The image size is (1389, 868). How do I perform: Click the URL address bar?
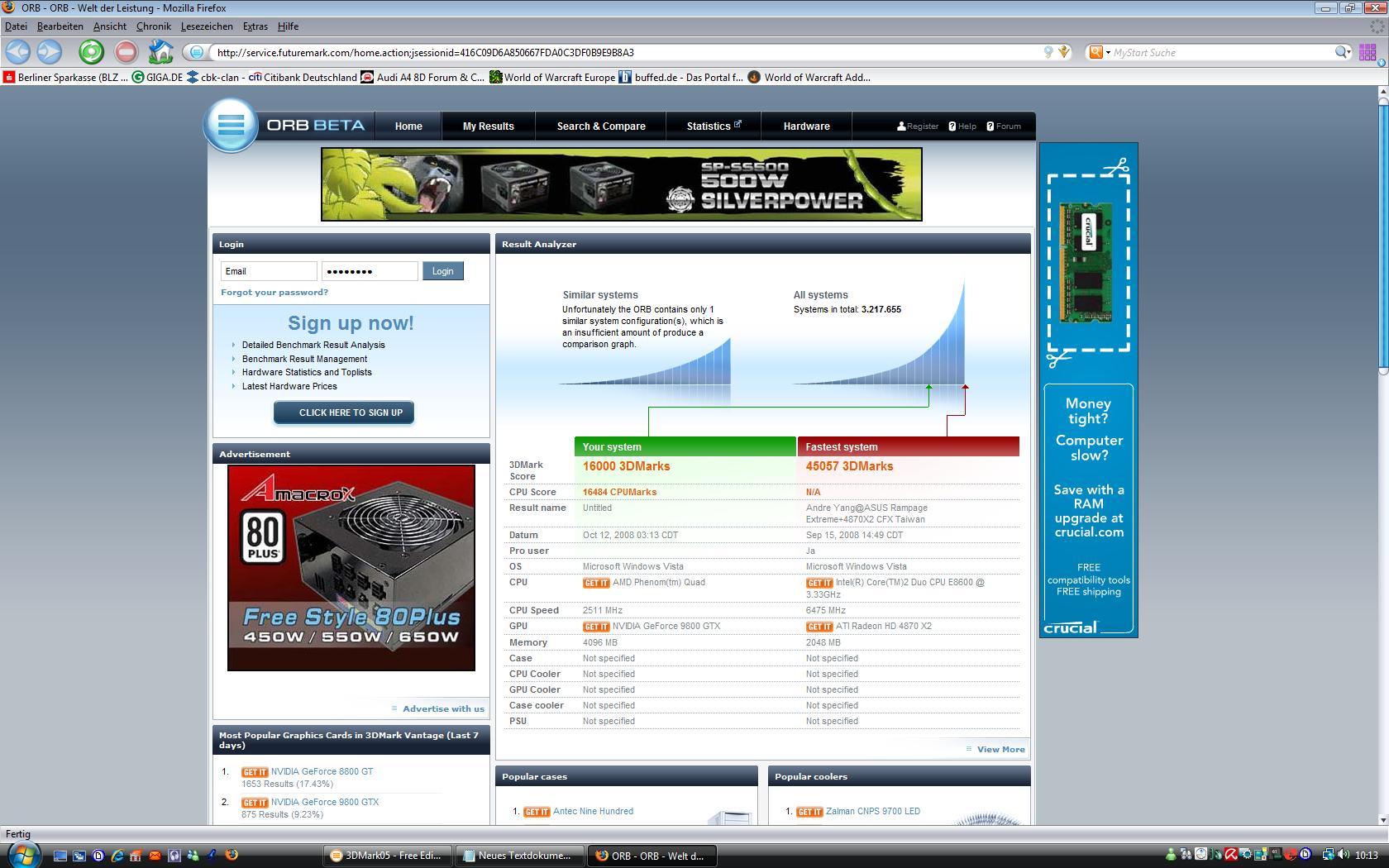tap(627, 52)
